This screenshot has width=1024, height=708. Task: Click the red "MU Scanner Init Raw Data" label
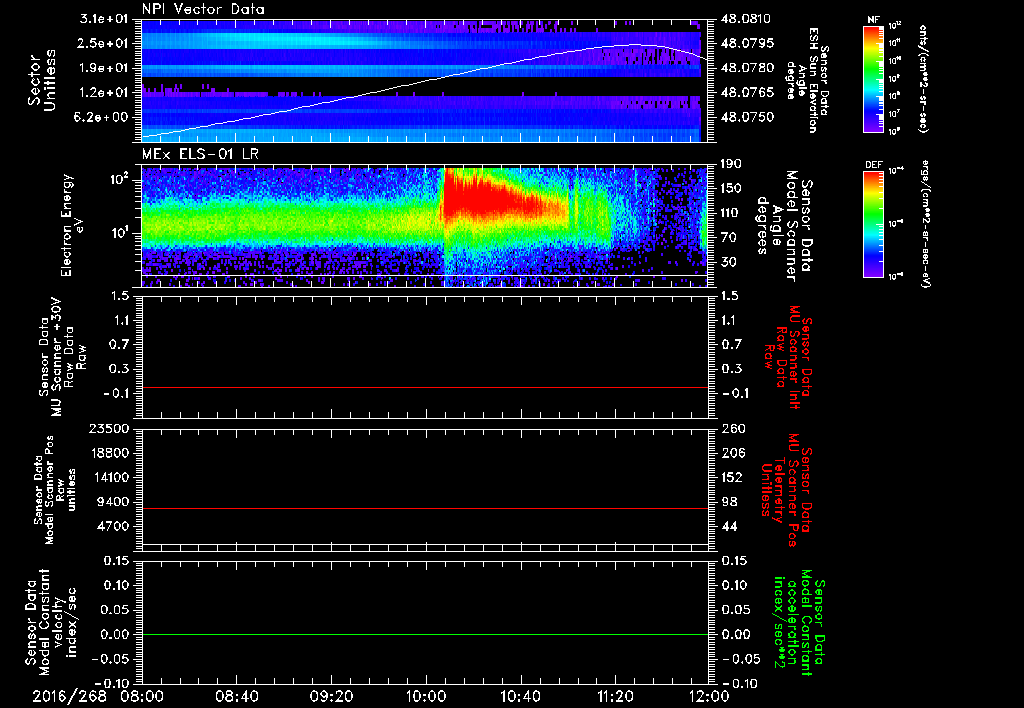pyautogui.click(x=788, y=357)
